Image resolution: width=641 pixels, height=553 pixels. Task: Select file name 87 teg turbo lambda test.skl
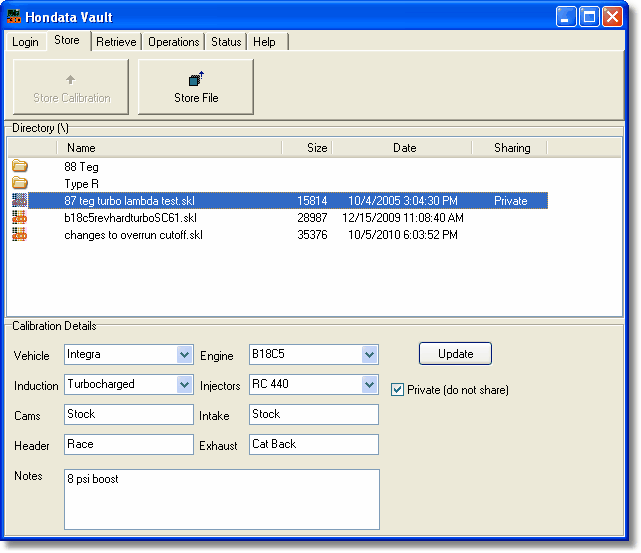pos(129,201)
